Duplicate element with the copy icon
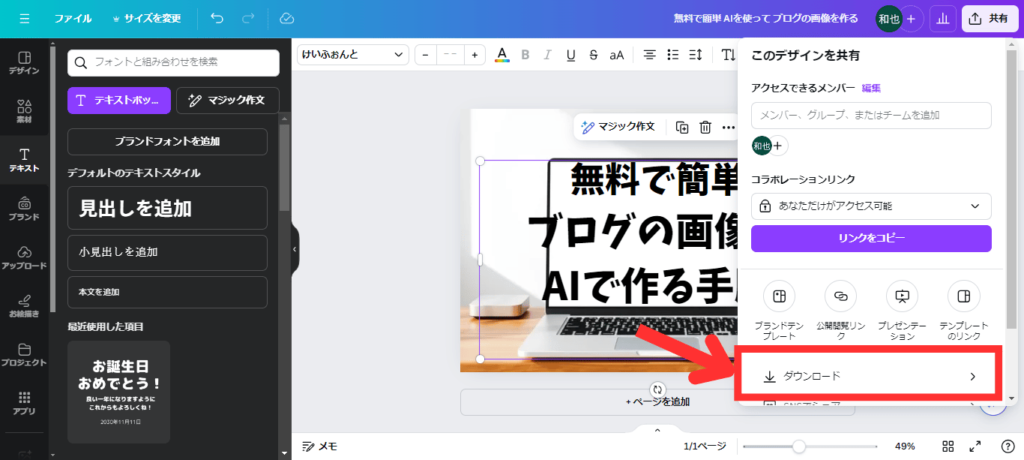 coord(681,127)
